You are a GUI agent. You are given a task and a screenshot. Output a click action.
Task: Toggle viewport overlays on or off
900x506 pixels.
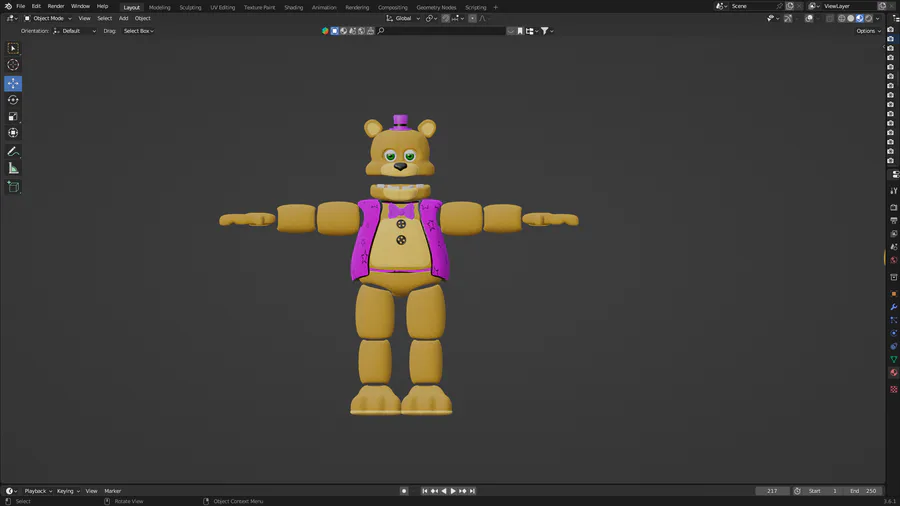(x=809, y=18)
